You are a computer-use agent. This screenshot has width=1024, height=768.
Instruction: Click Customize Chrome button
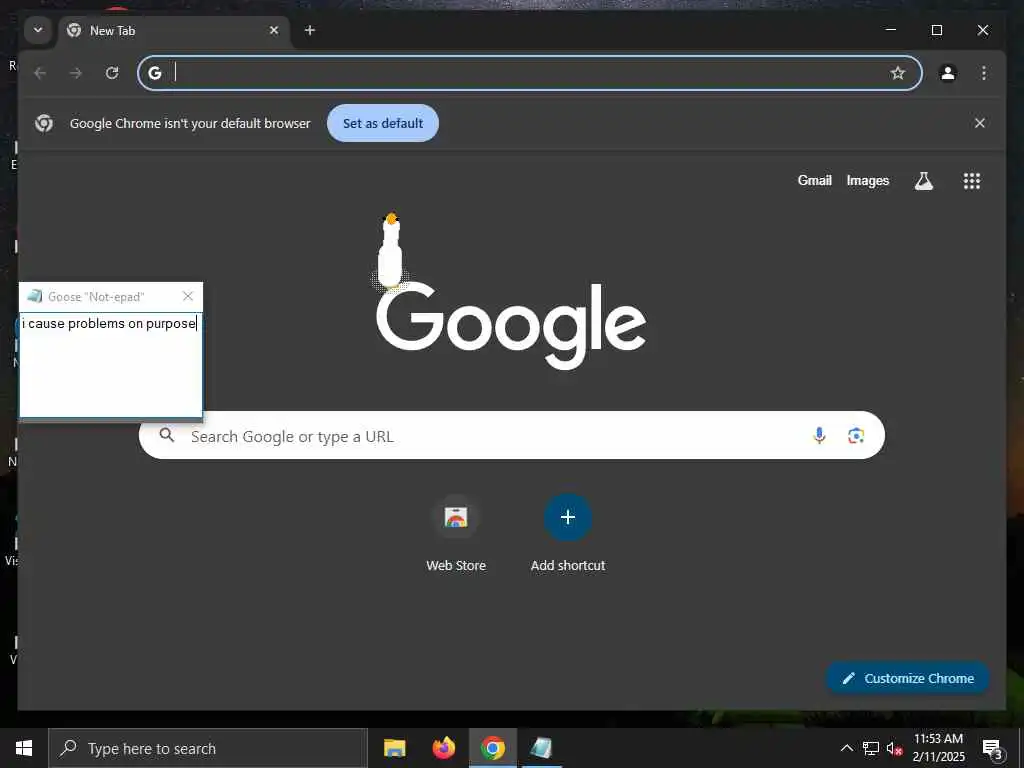click(908, 678)
